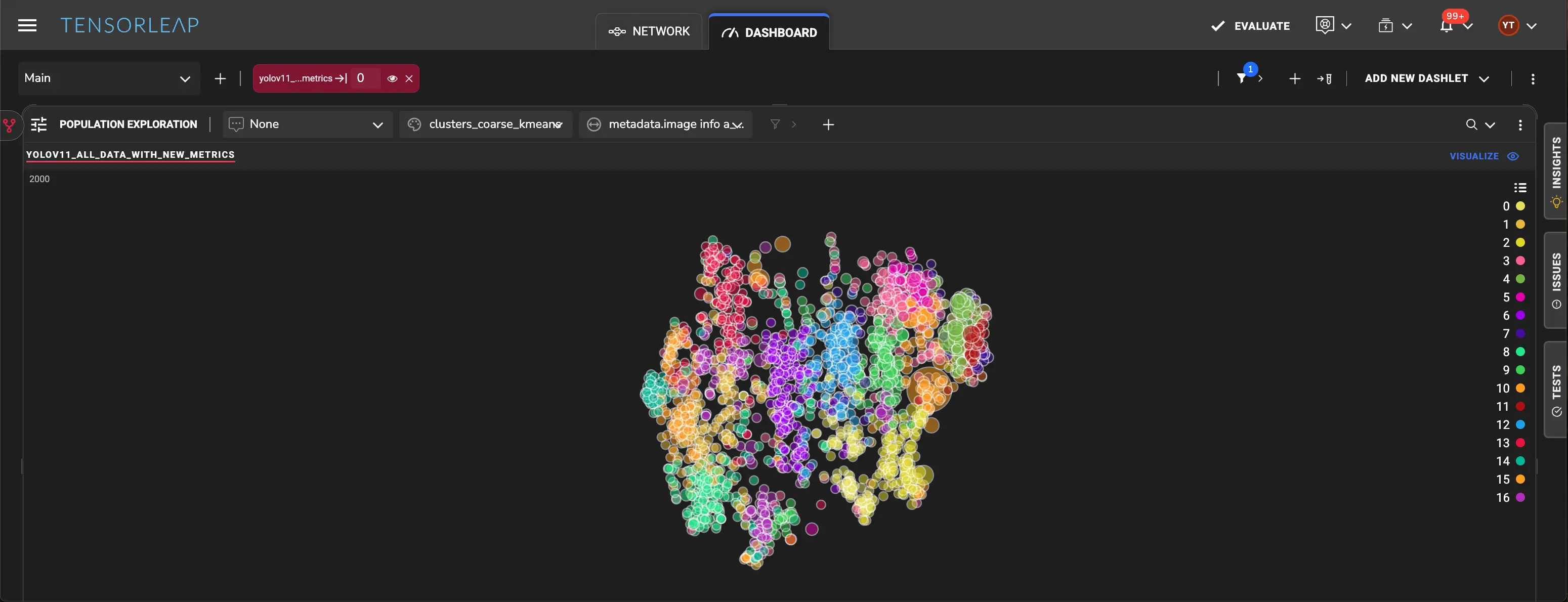Screen dimensions: 1568x602
Task: Switch to the Network tab
Action: tap(649, 32)
